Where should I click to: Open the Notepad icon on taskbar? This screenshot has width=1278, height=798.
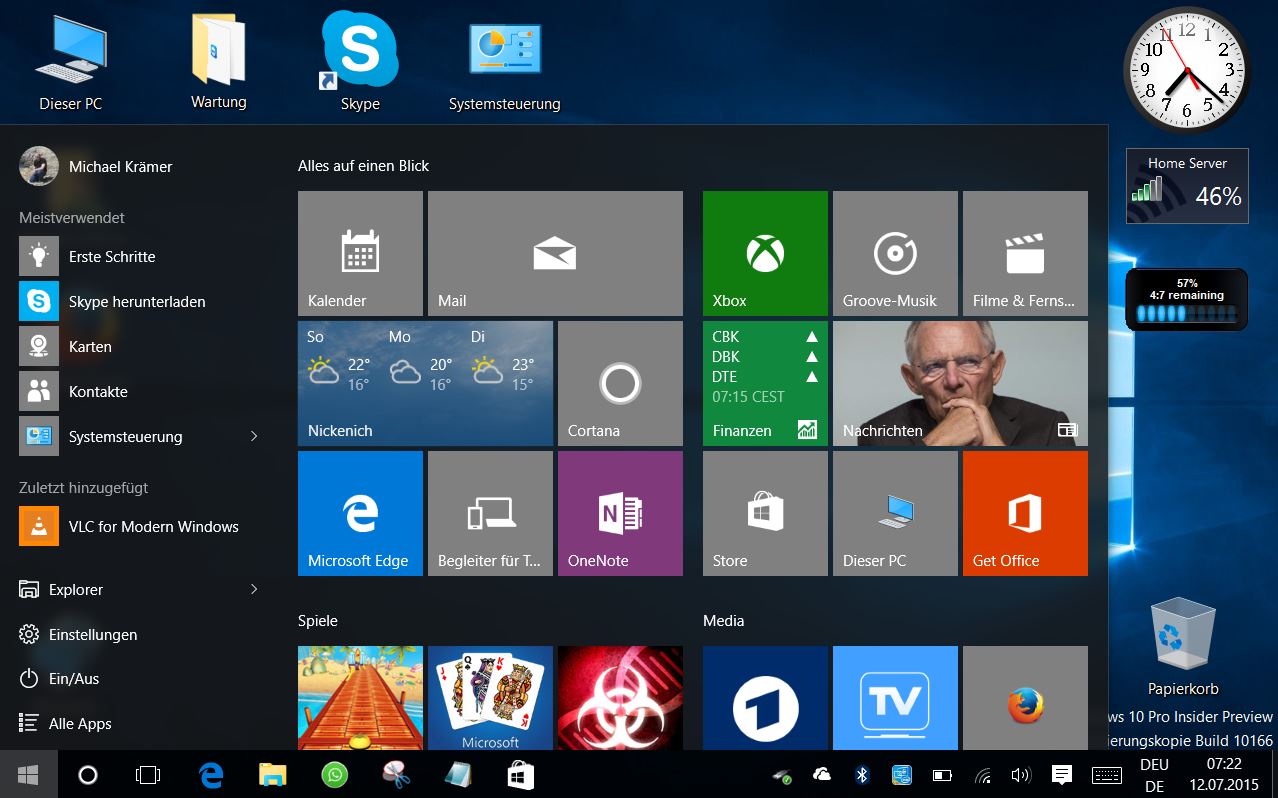(459, 774)
